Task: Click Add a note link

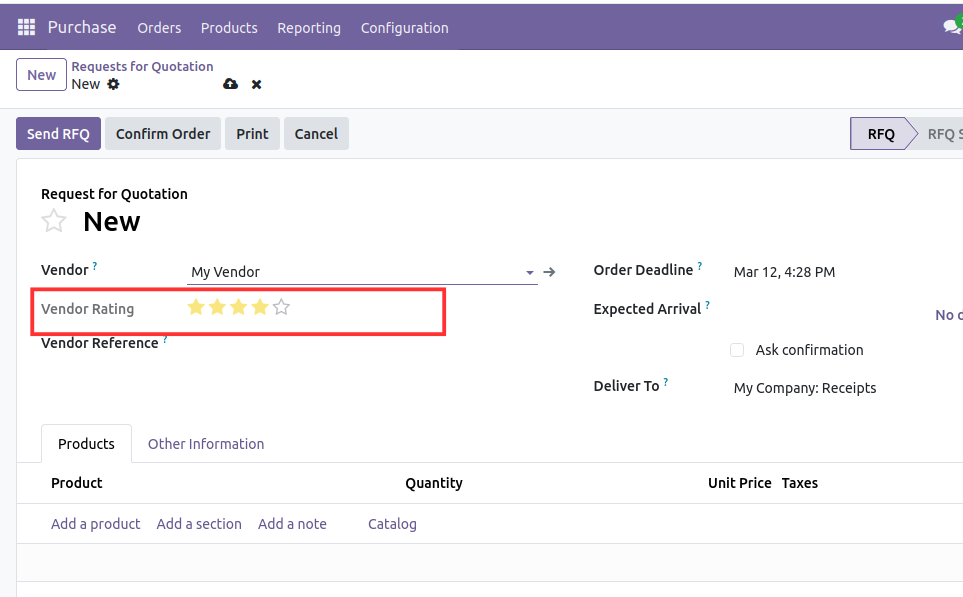Action: click(x=292, y=524)
